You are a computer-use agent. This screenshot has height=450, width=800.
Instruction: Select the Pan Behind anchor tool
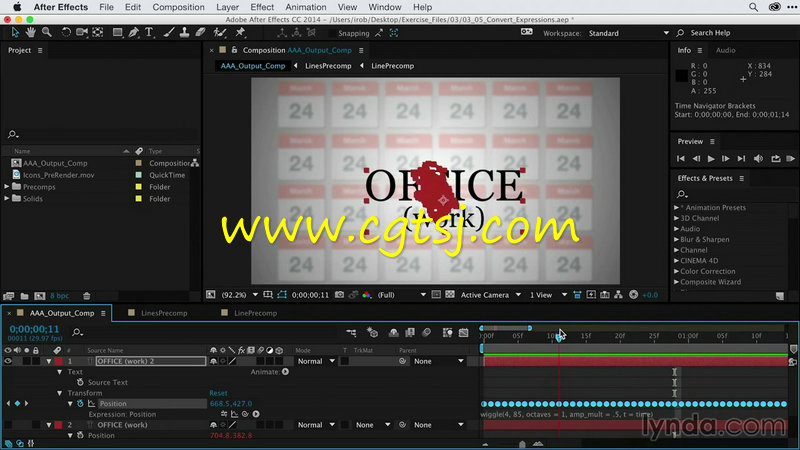point(97,33)
